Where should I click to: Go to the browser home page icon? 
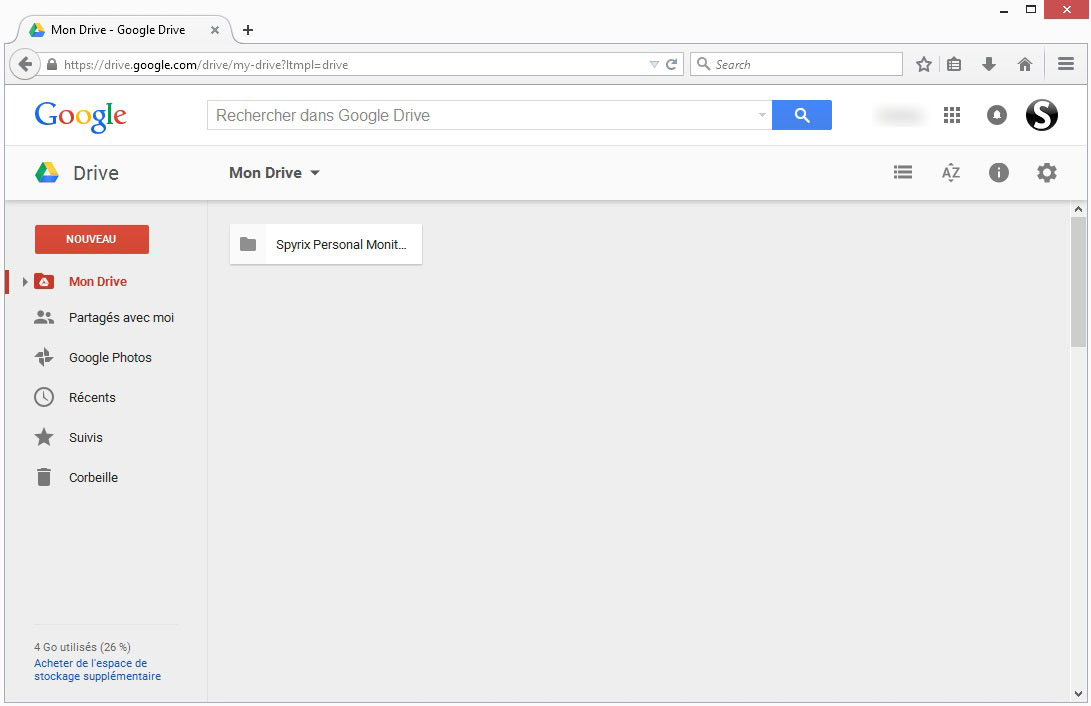point(1024,65)
